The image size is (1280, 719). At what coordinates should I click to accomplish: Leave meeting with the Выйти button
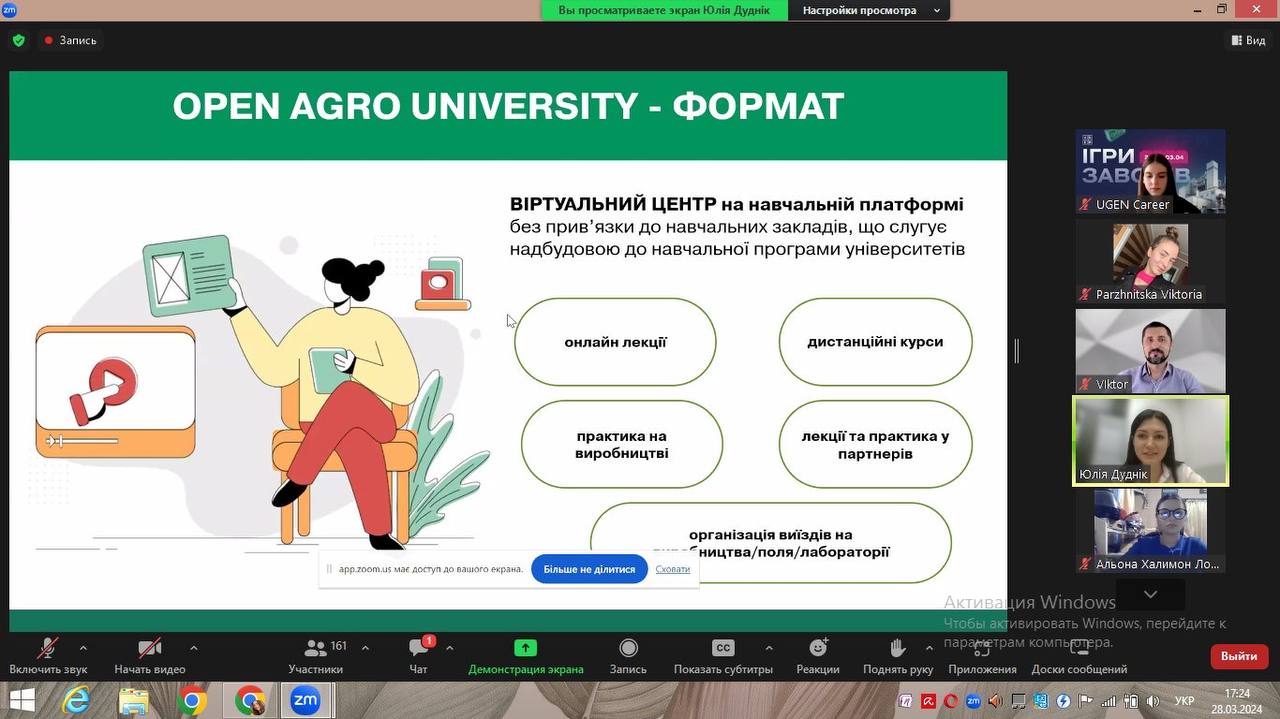coord(1239,656)
